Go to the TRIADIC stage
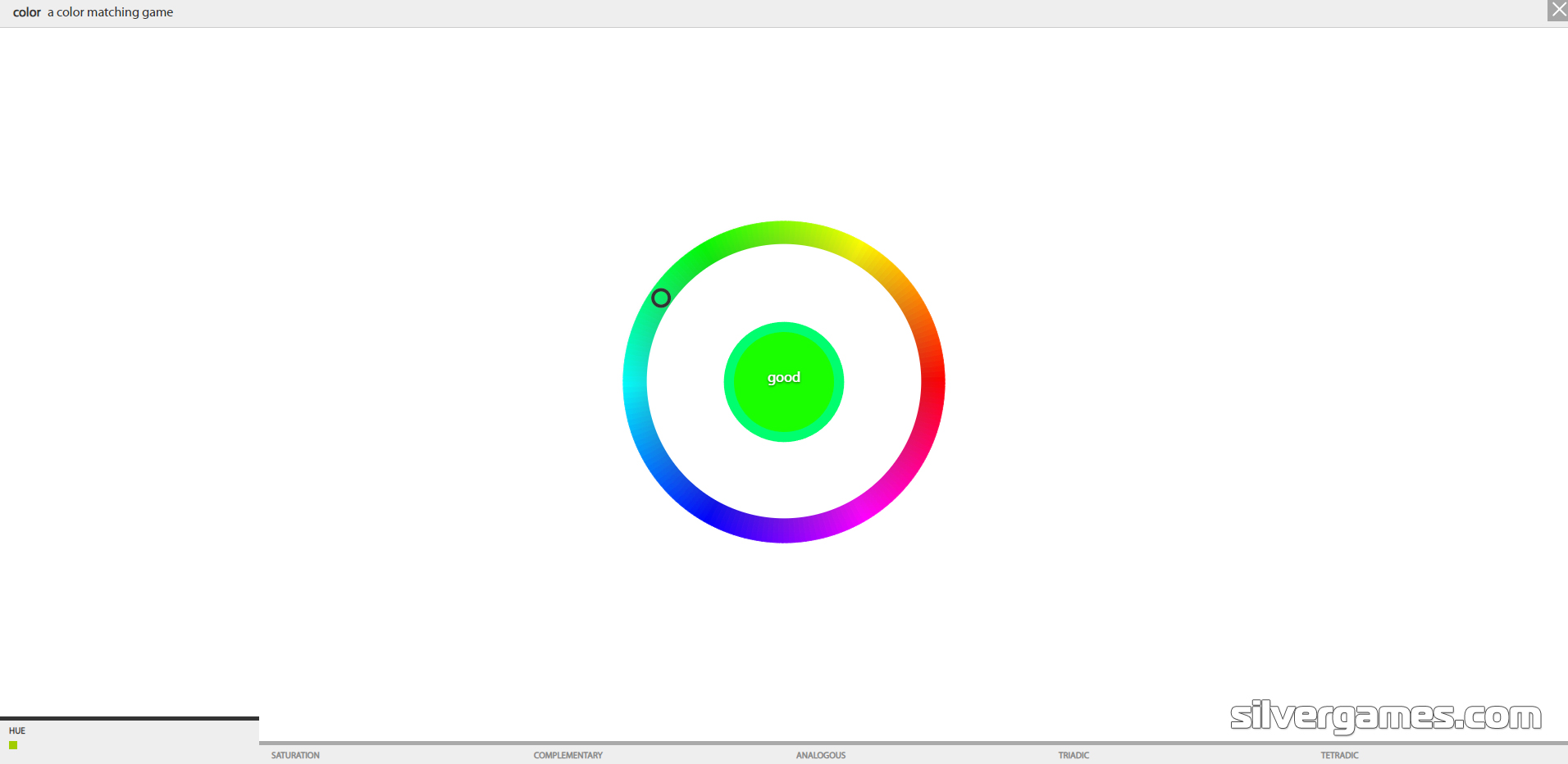This screenshot has height=764, width=1568. [1073, 755]
